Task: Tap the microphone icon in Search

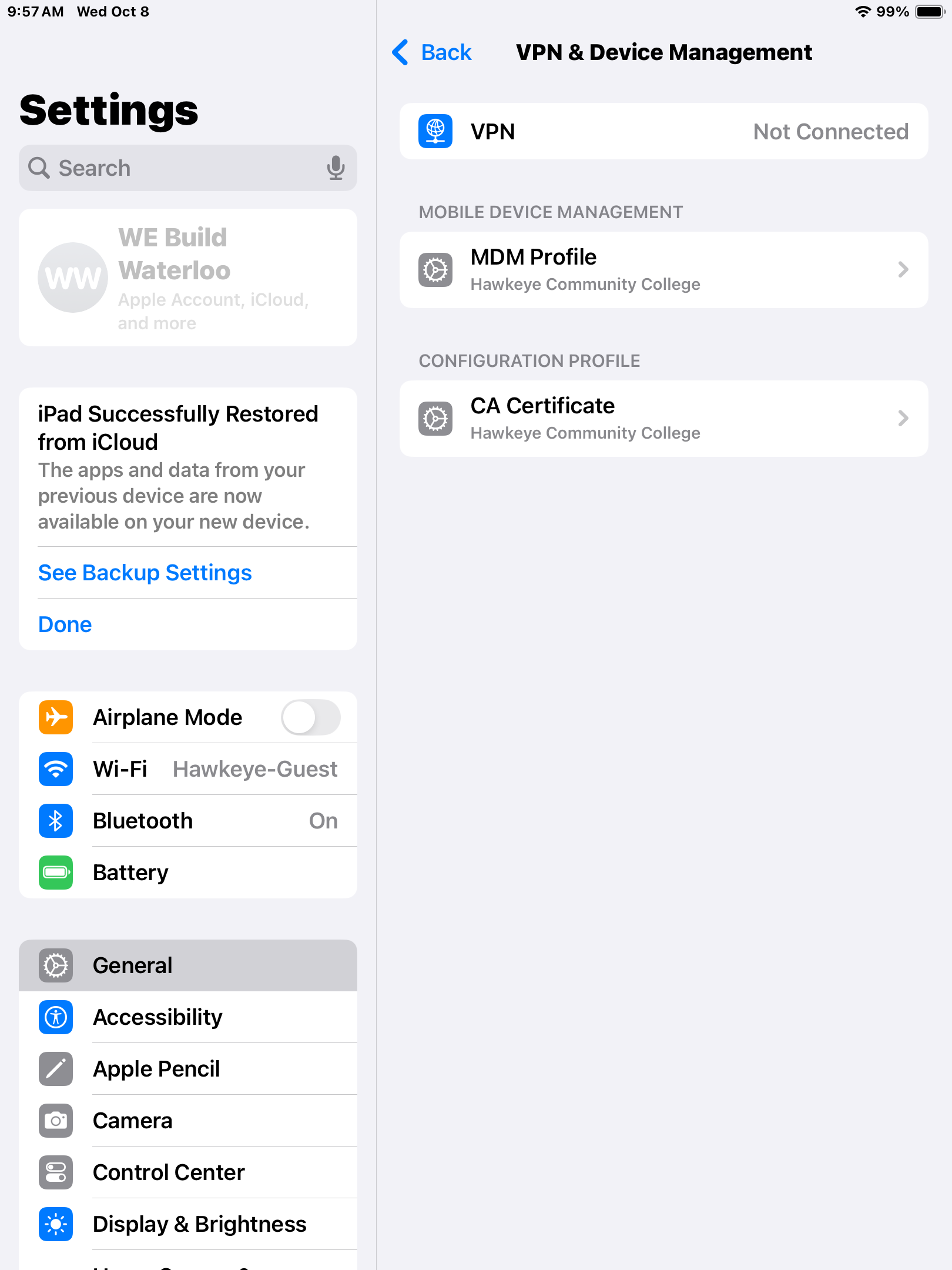Action: [x=336, y=168]
